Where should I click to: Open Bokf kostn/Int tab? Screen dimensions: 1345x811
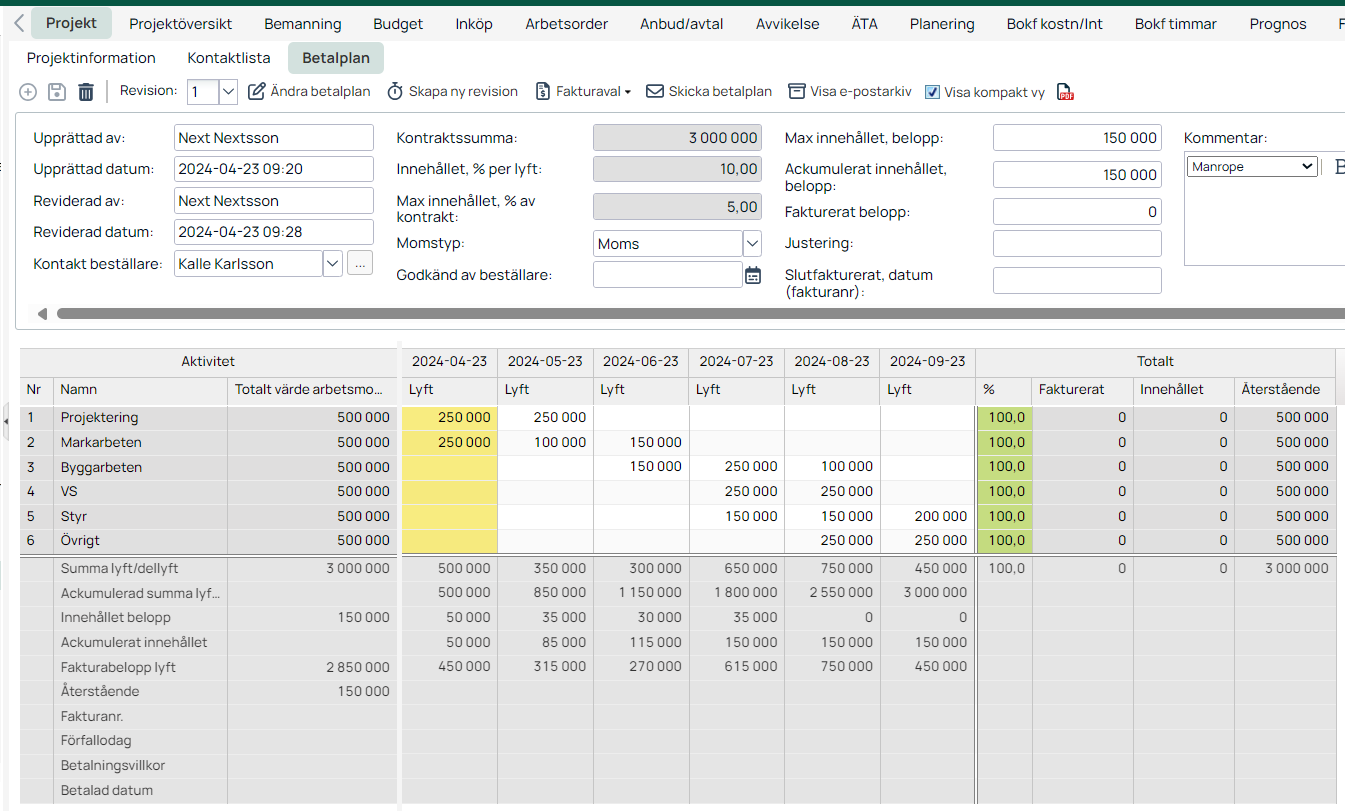pos(1055,24)
